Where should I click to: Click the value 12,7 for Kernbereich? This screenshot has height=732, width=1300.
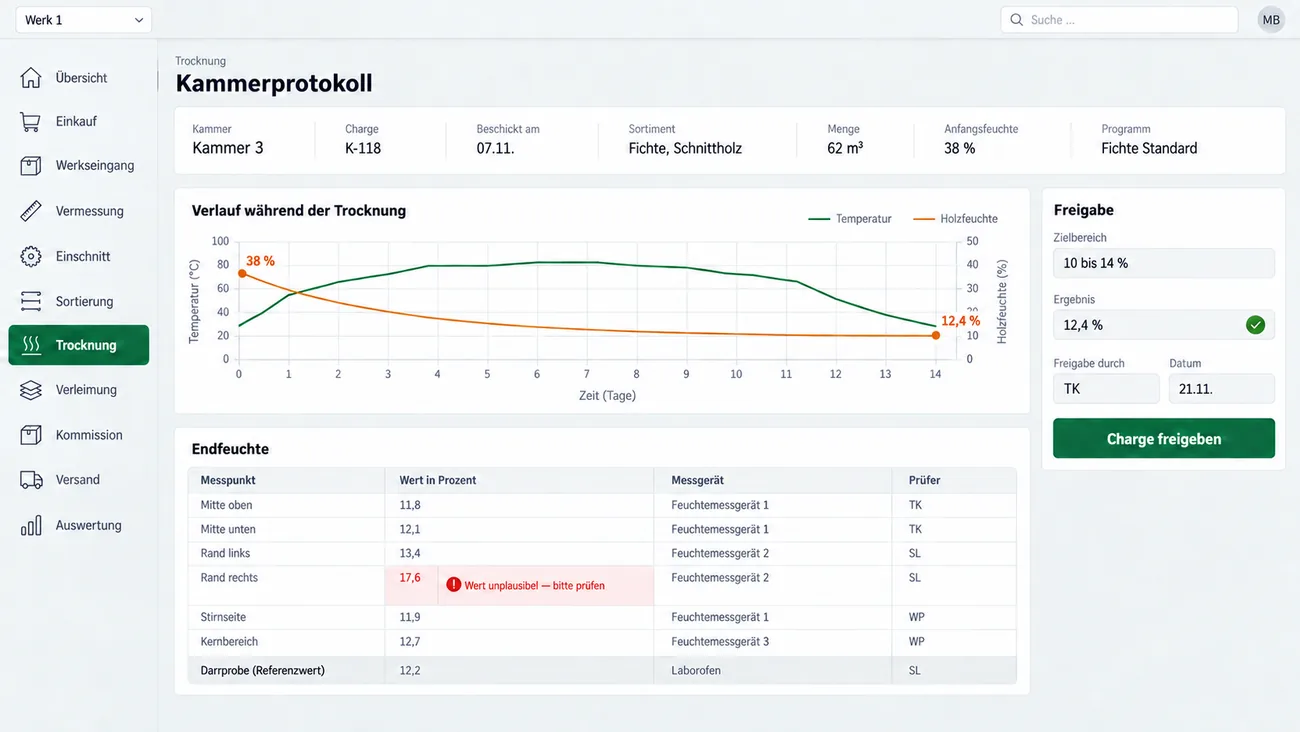(x=410, y=641)
